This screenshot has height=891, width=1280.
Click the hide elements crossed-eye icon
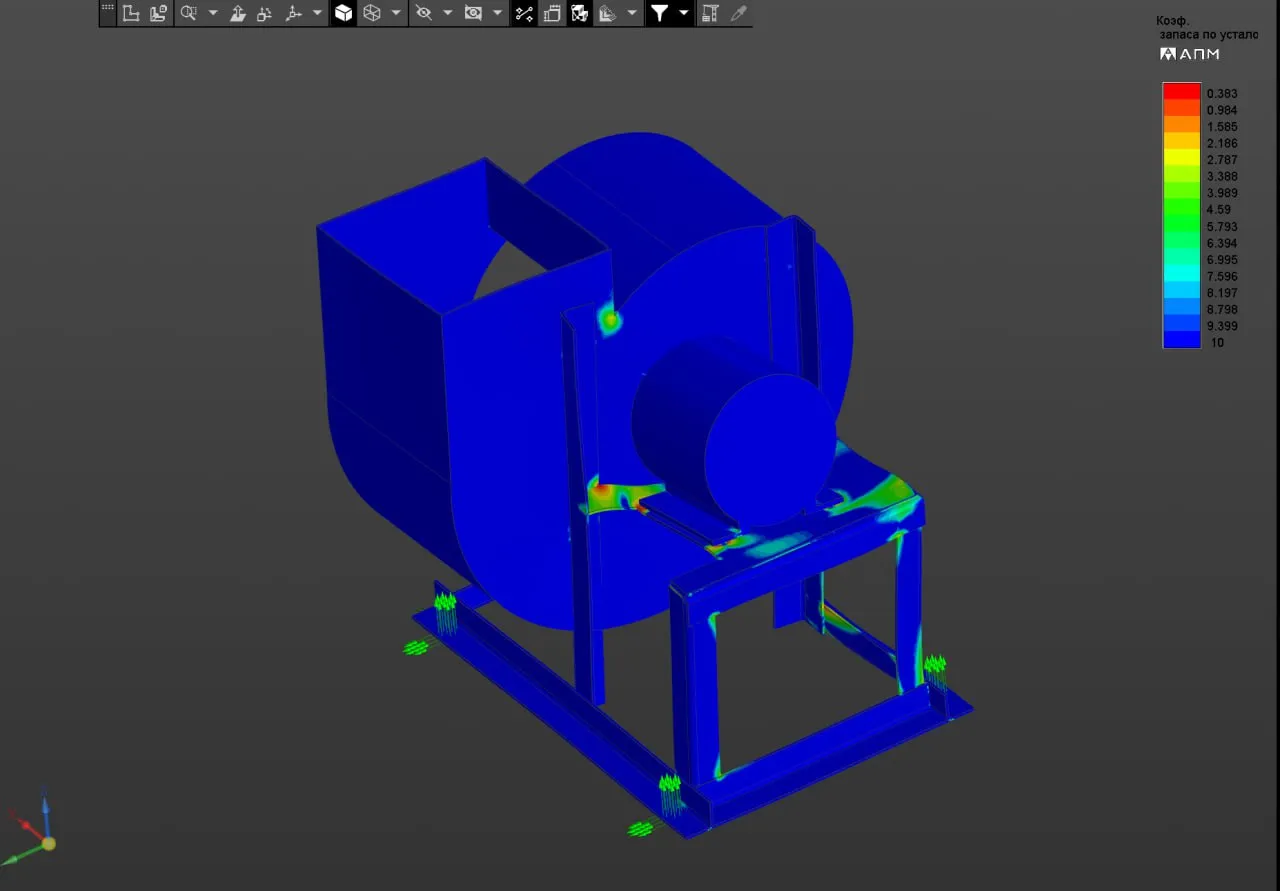click(423, 13)
